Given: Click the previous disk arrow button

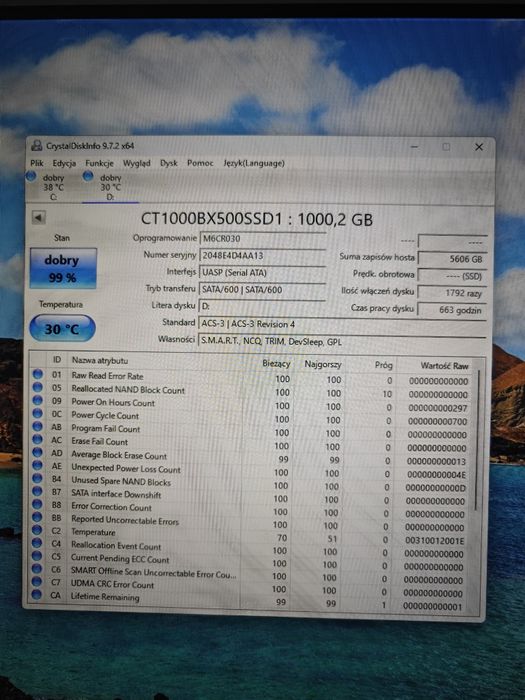Looking at the screenshot, I should pyautogui.click(x=38, y=217).
